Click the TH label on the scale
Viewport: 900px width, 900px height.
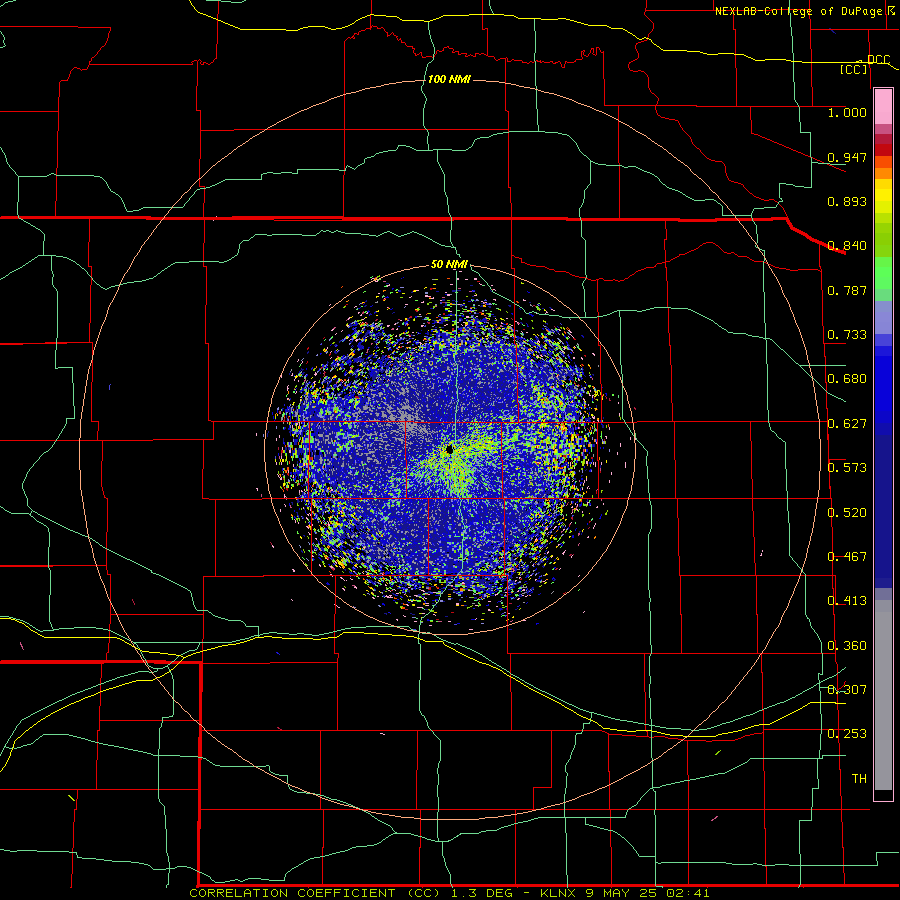click(x=859, y=779)
